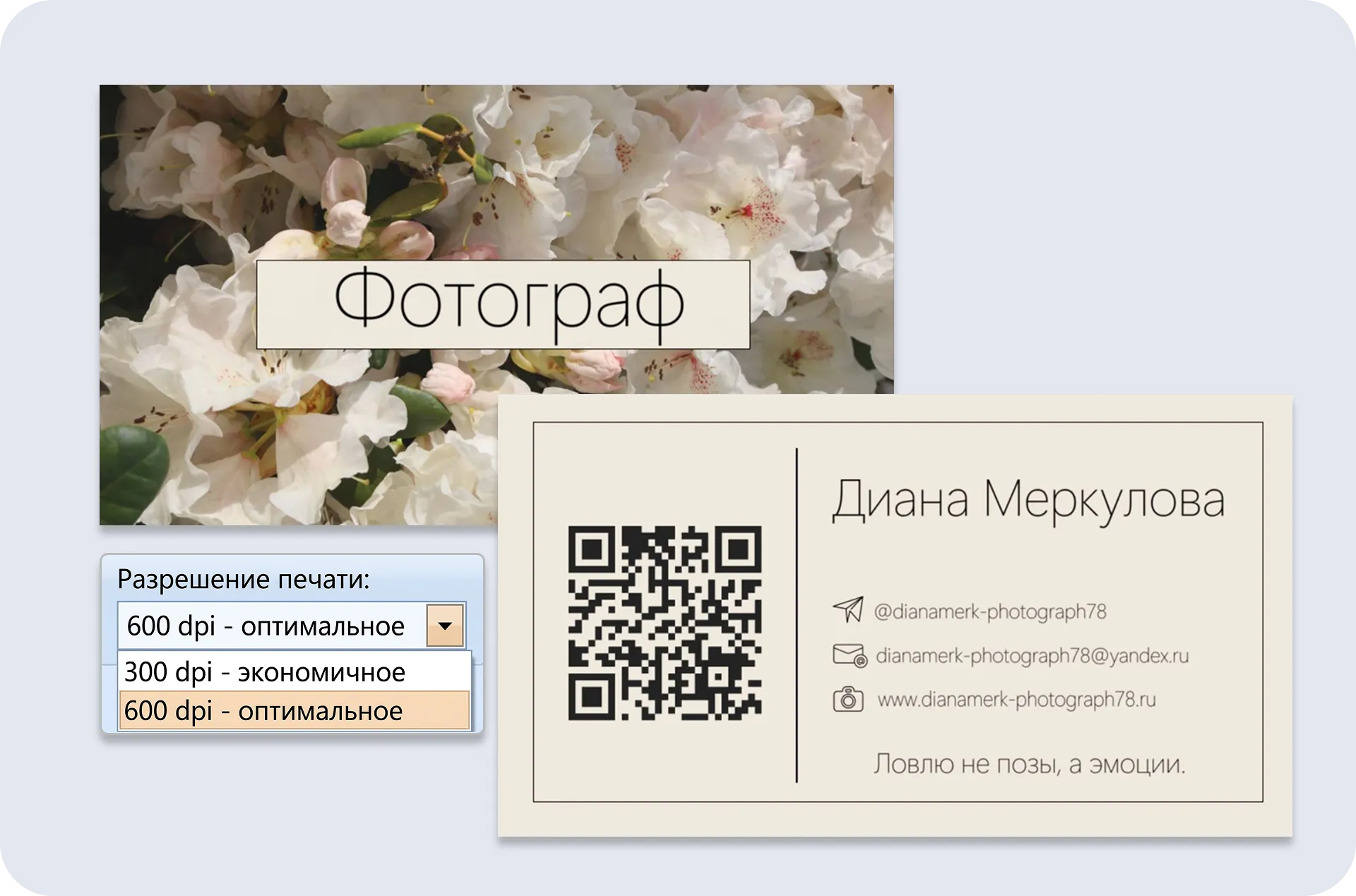Click the slogan Ловлю не позы, а эмоции.
Screen dimensions: 1356x896
click(1029, 764)
